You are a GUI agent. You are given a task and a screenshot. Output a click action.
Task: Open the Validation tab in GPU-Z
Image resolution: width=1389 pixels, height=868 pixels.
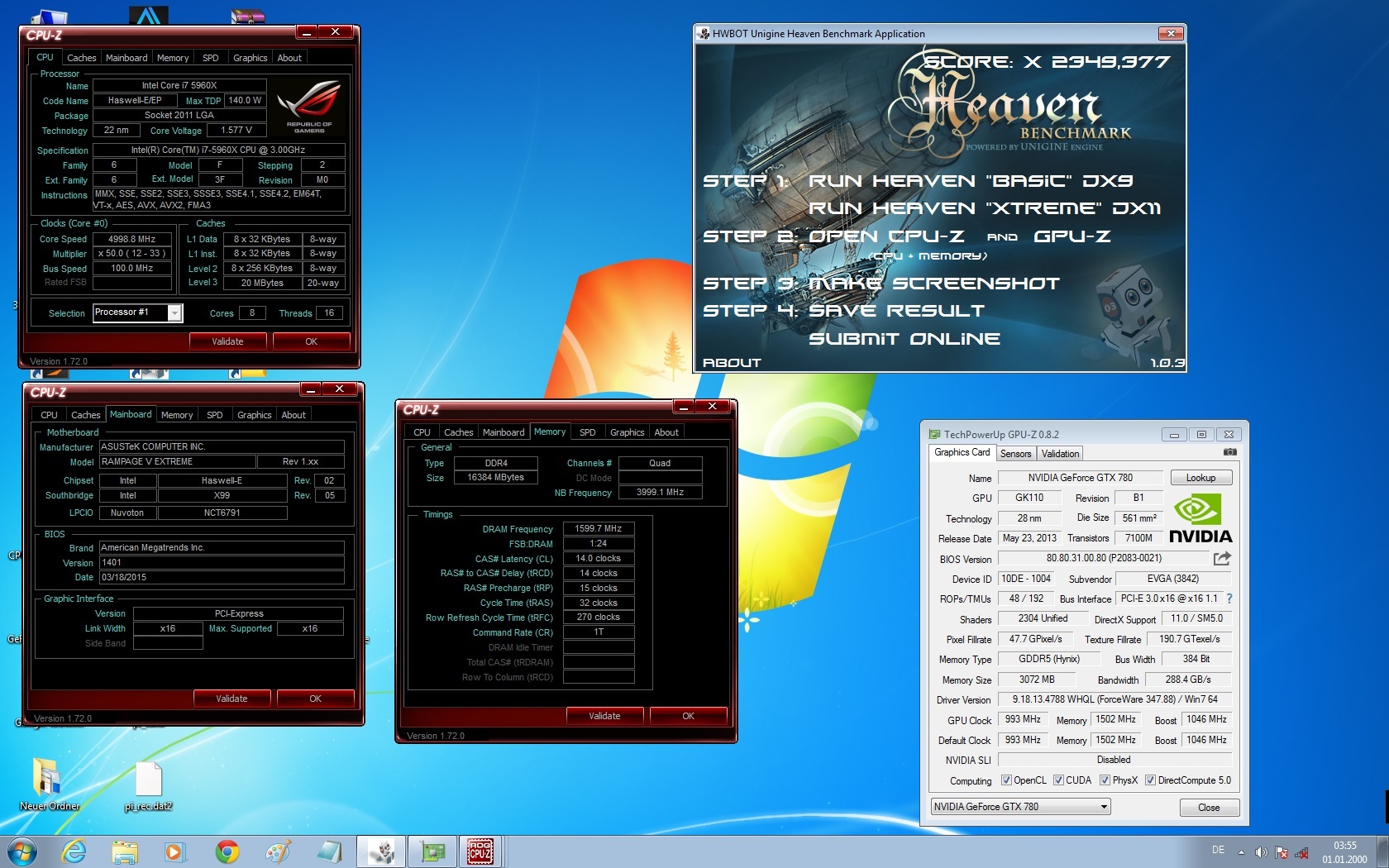pyautogui.click(x=1060, y=454)
